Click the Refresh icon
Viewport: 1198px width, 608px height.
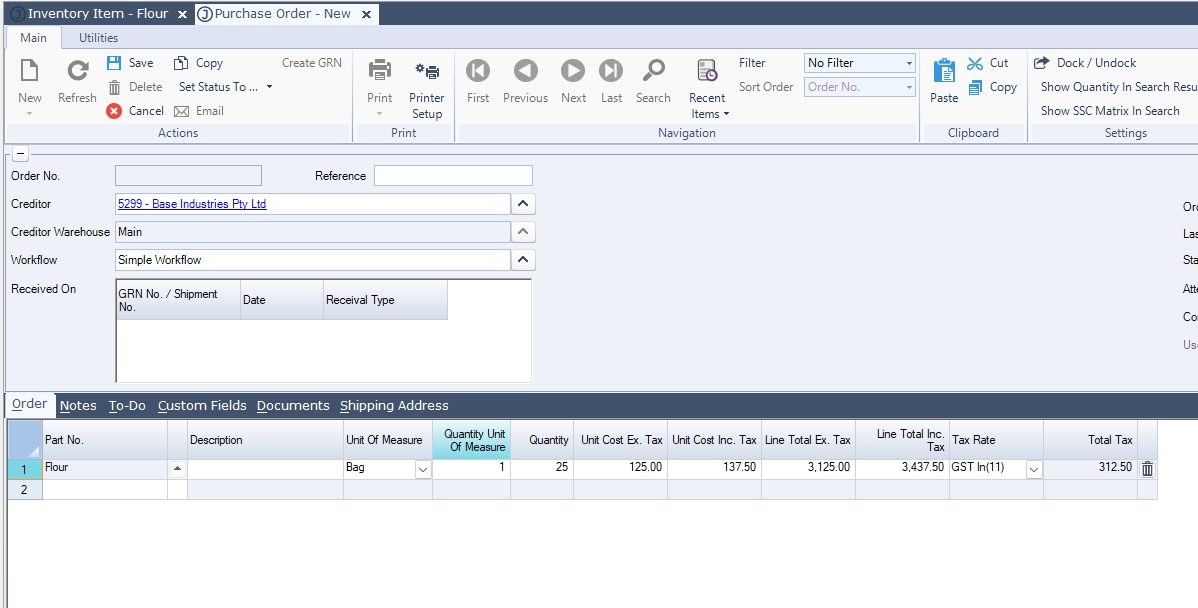pyautogui.click(x=77, y=71)
